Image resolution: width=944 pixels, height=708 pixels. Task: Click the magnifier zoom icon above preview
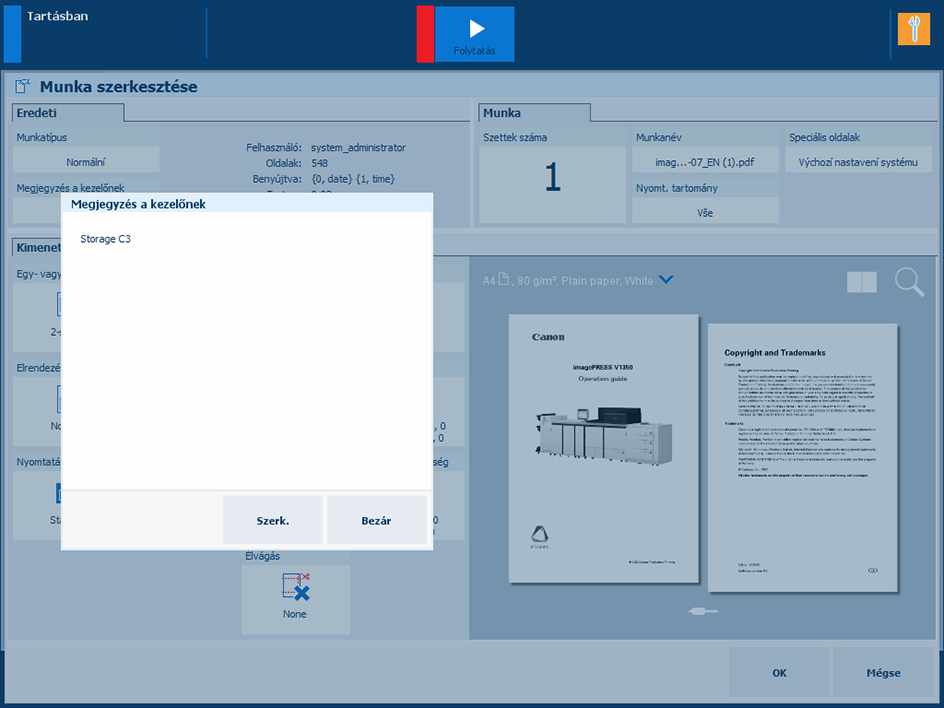[x=909, y=282]
